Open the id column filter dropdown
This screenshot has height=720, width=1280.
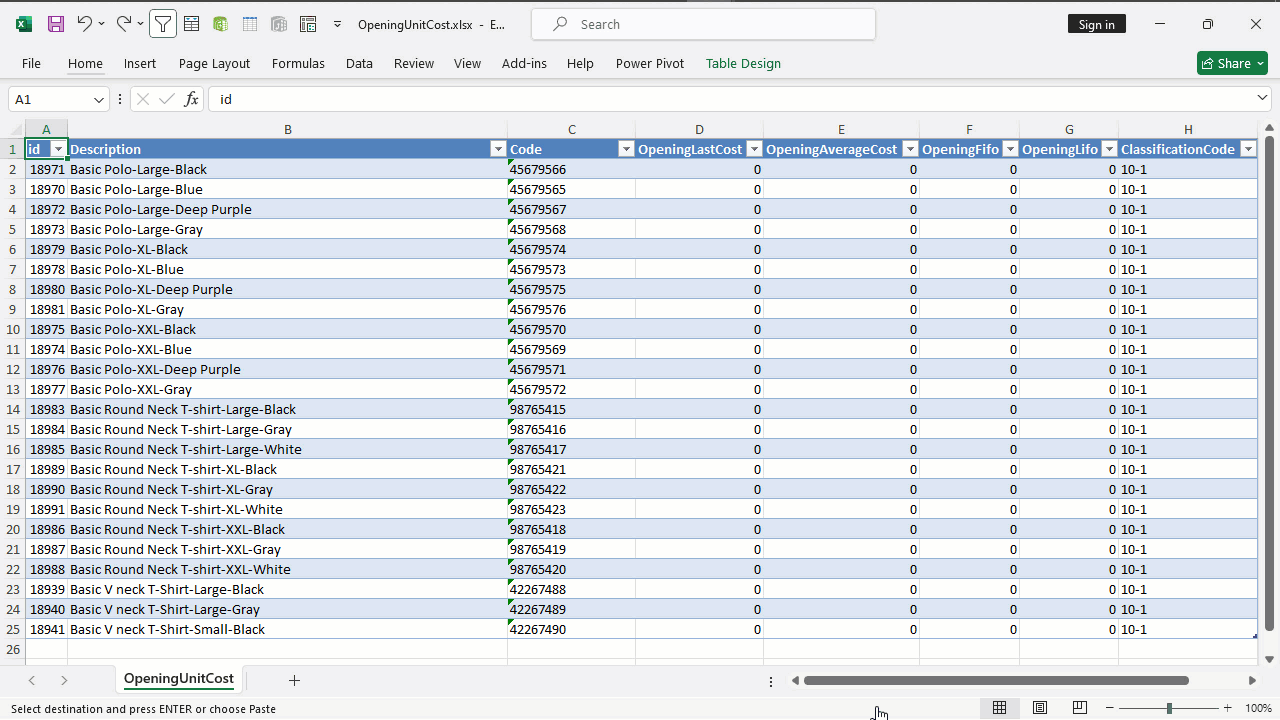[58, 149]
